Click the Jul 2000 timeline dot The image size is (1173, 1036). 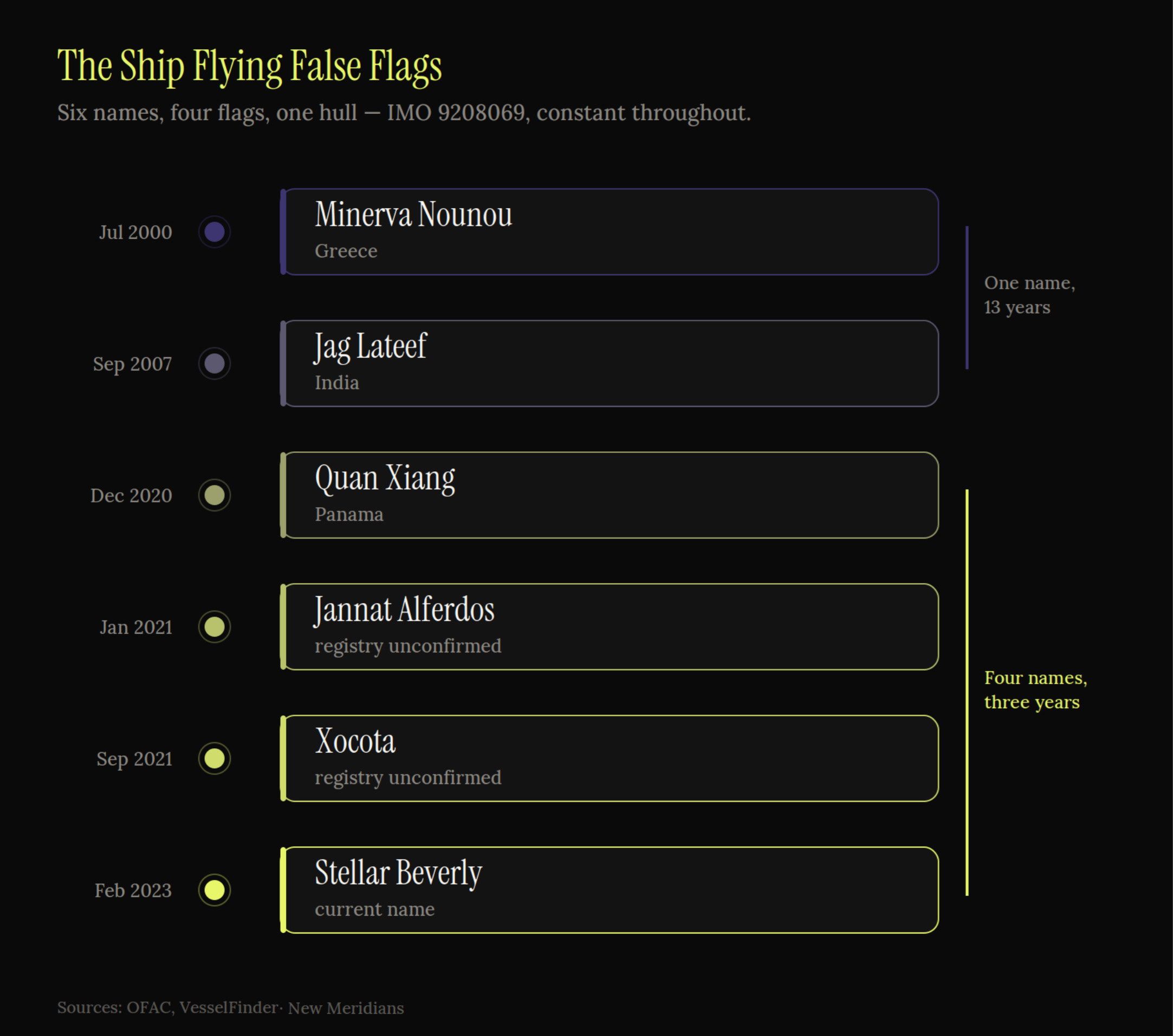click(215, 232)
